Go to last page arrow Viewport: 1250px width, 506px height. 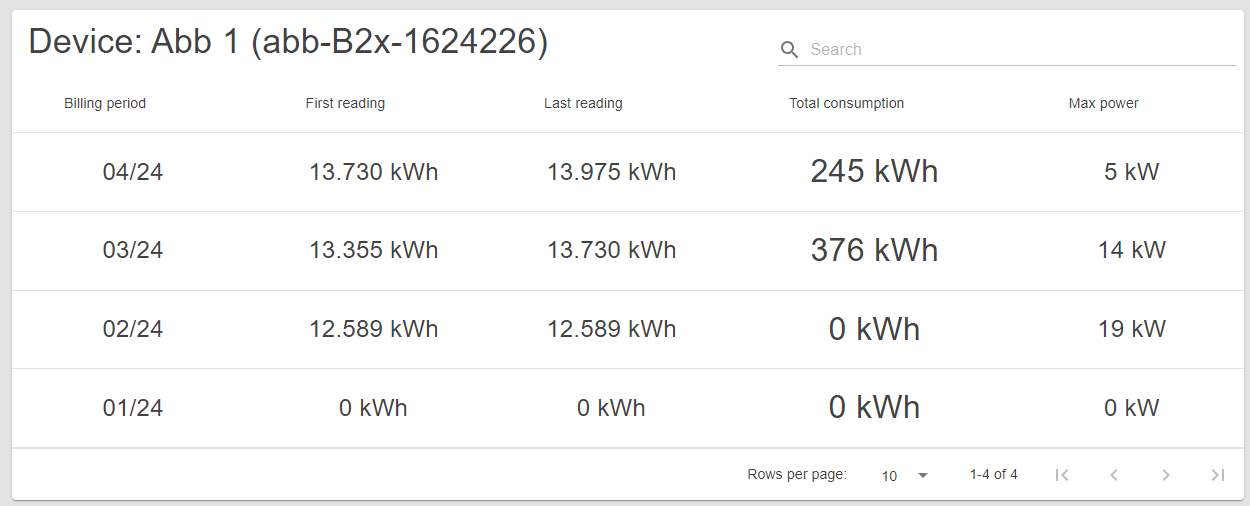pos(1217,475)
